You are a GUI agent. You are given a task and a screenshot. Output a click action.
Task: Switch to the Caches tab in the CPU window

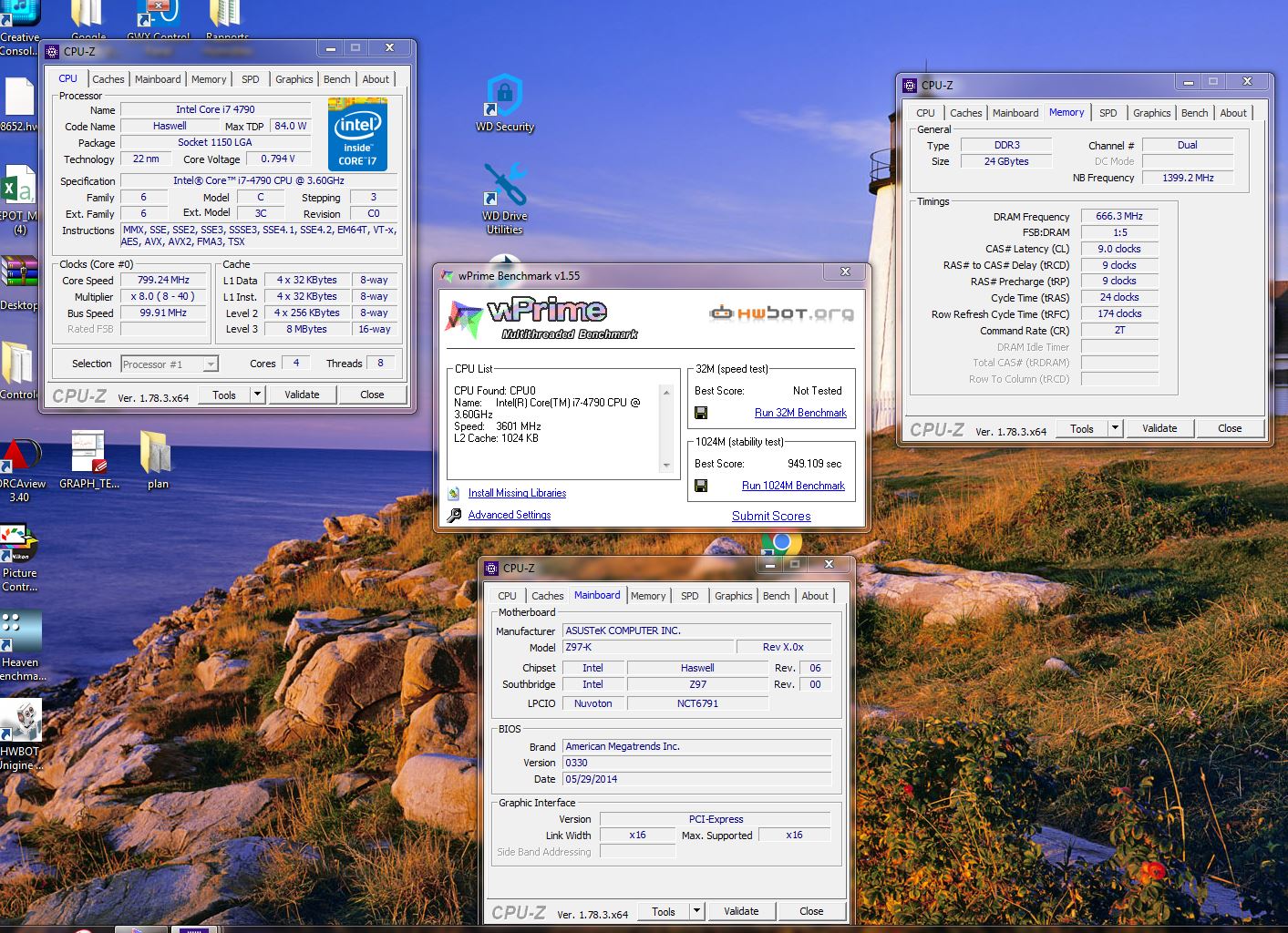click(108, 79)
